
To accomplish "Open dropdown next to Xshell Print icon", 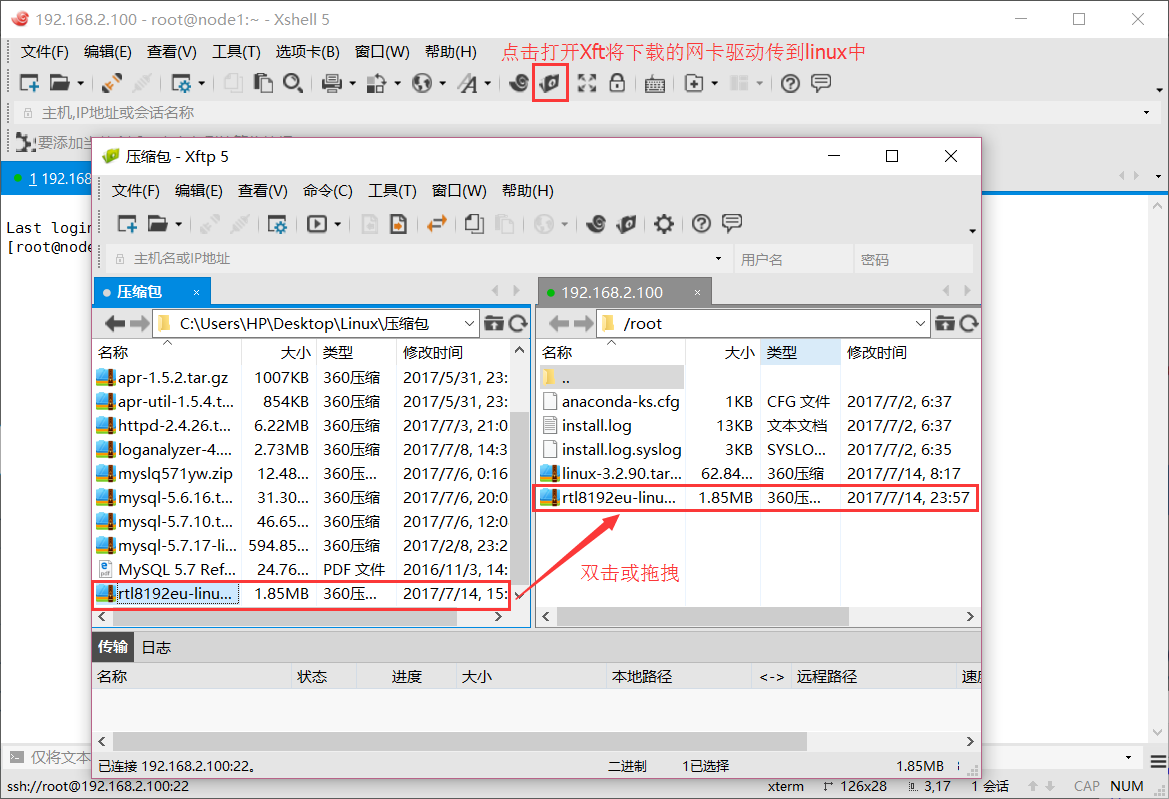I will point(352,83).
